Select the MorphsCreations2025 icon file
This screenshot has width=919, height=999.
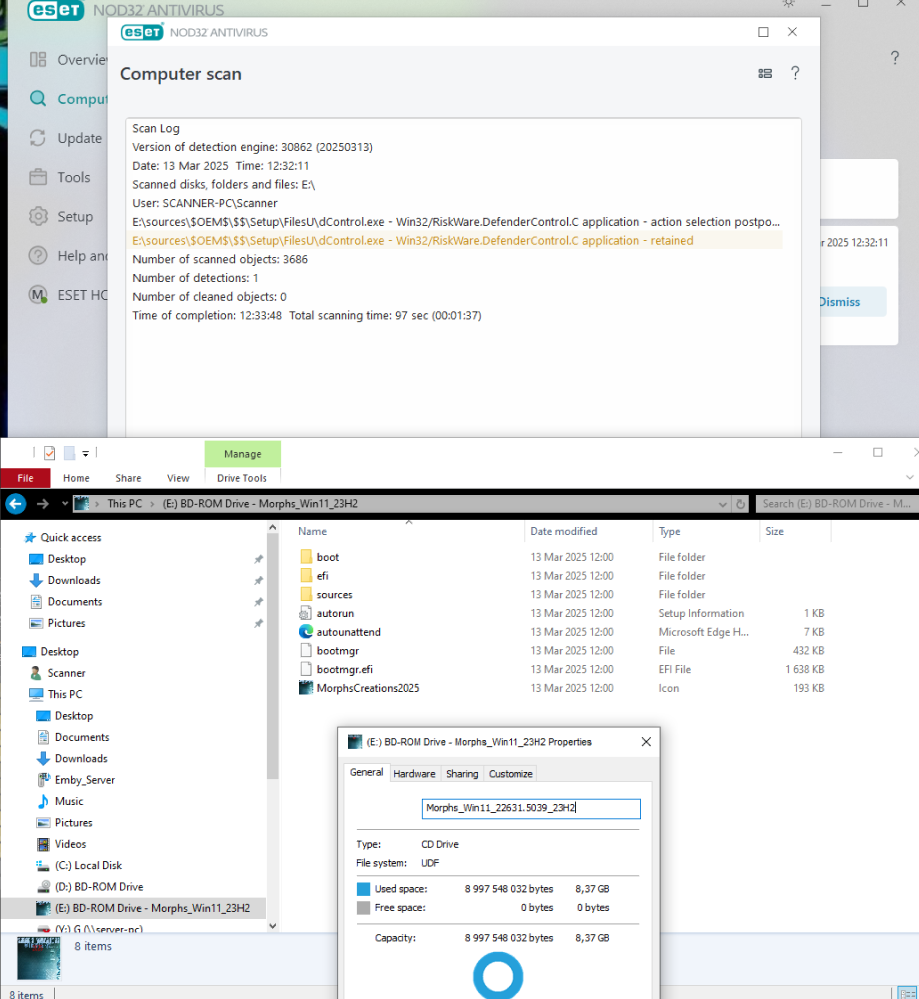point(368,688)
